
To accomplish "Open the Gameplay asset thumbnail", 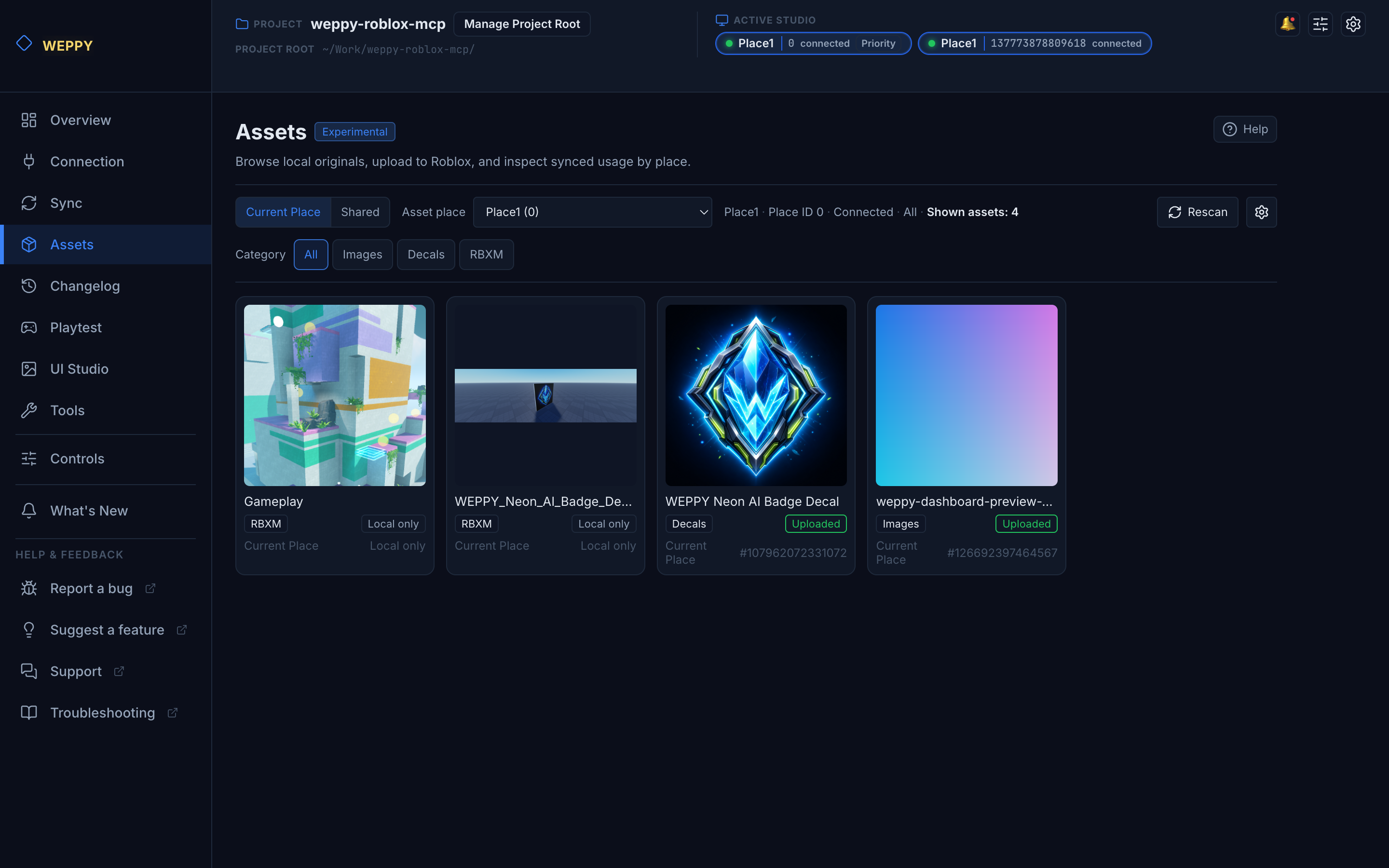I will 335,395.
